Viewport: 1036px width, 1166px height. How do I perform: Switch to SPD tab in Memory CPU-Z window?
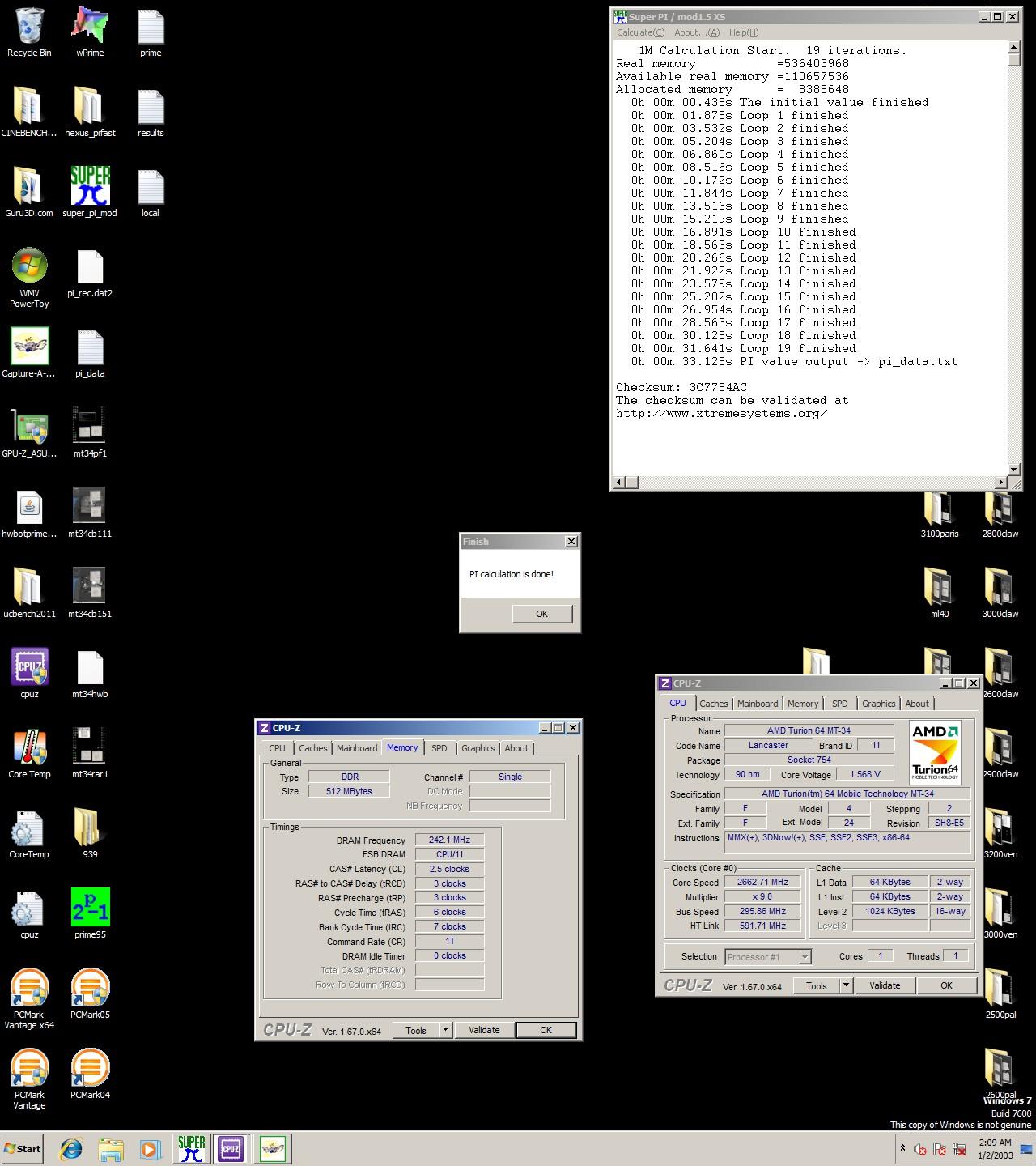[439, 748]
